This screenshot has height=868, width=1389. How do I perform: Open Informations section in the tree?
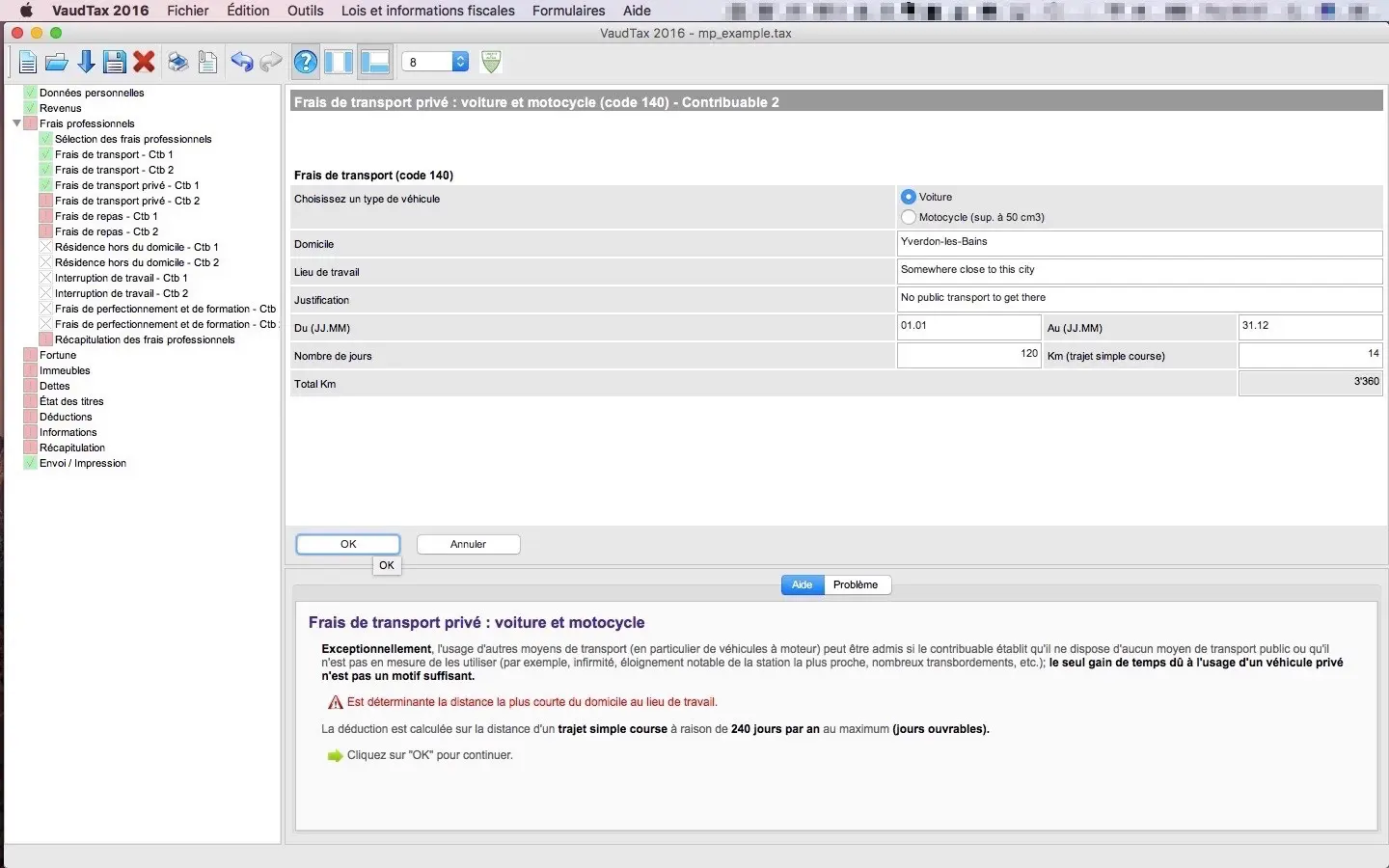coord(68,432)
